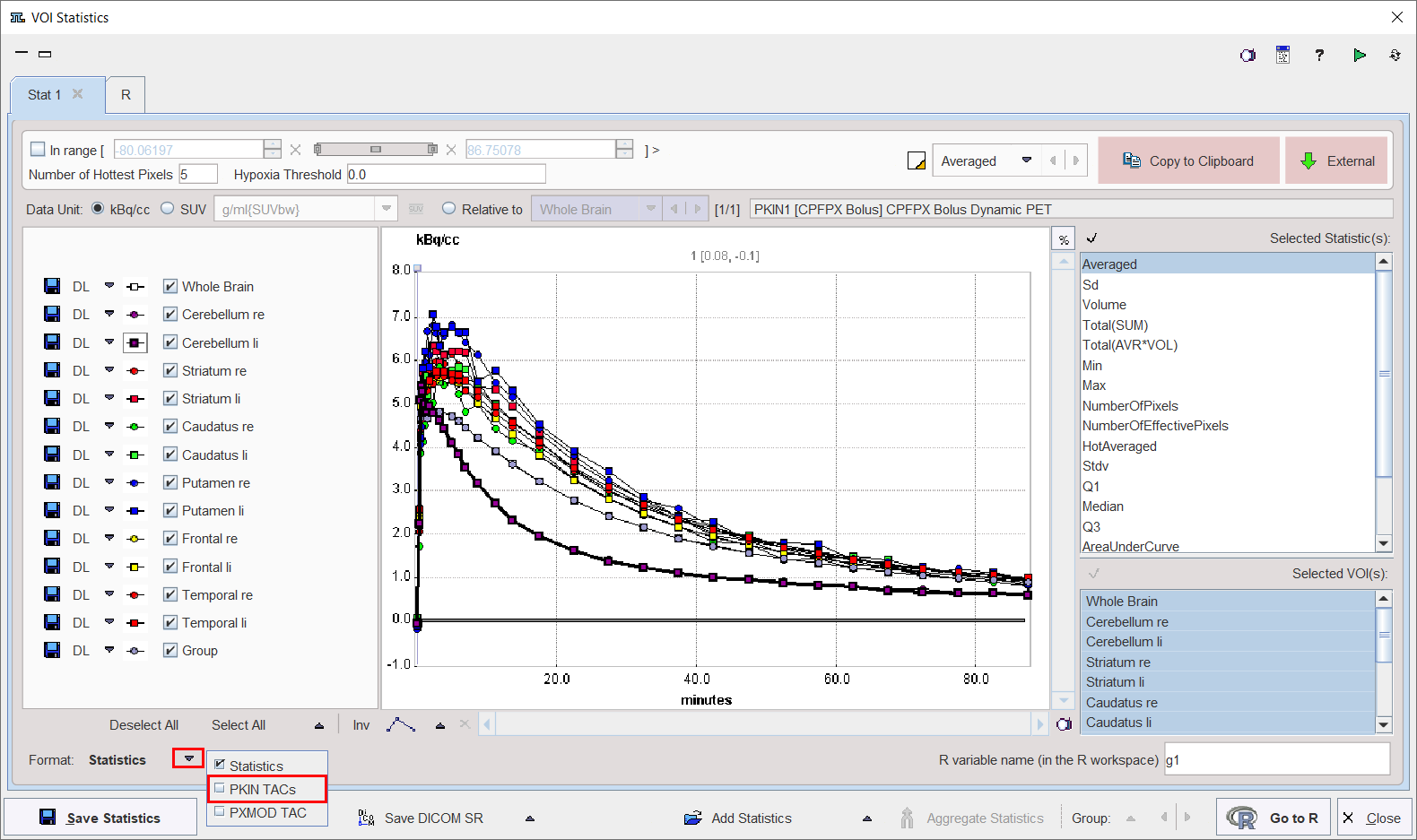The image size is (1417, 840).
Task: Click the settings recycle icon at top right
Action: coord(1395,56)
